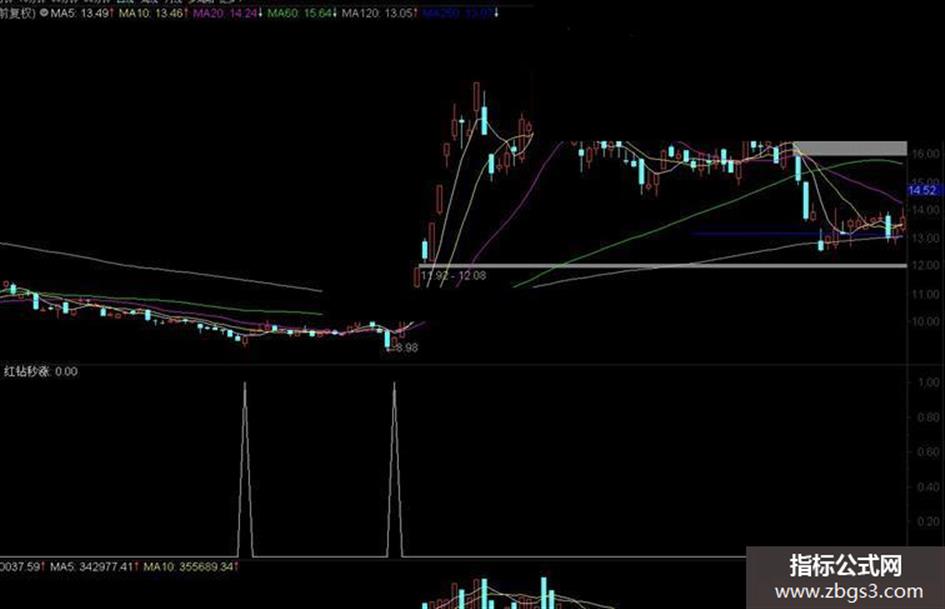945x609 pixels.
Task: Select the purple MA20: 14.24 label
Action: click(227, 13)
